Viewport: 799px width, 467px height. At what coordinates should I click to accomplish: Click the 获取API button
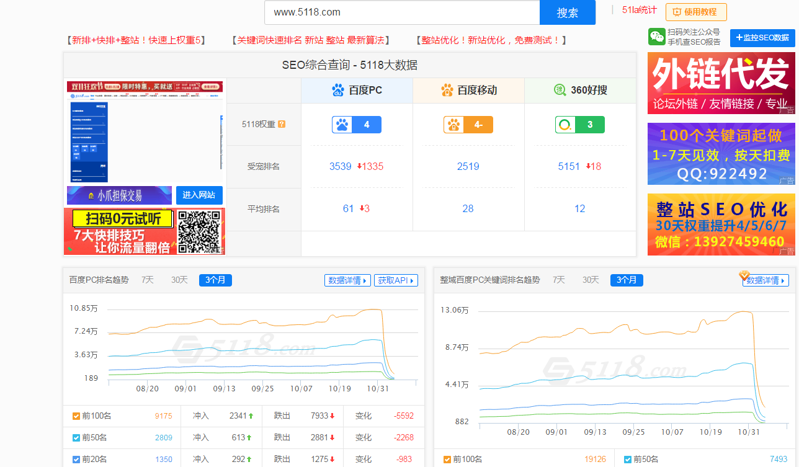[x=396, y=280]
